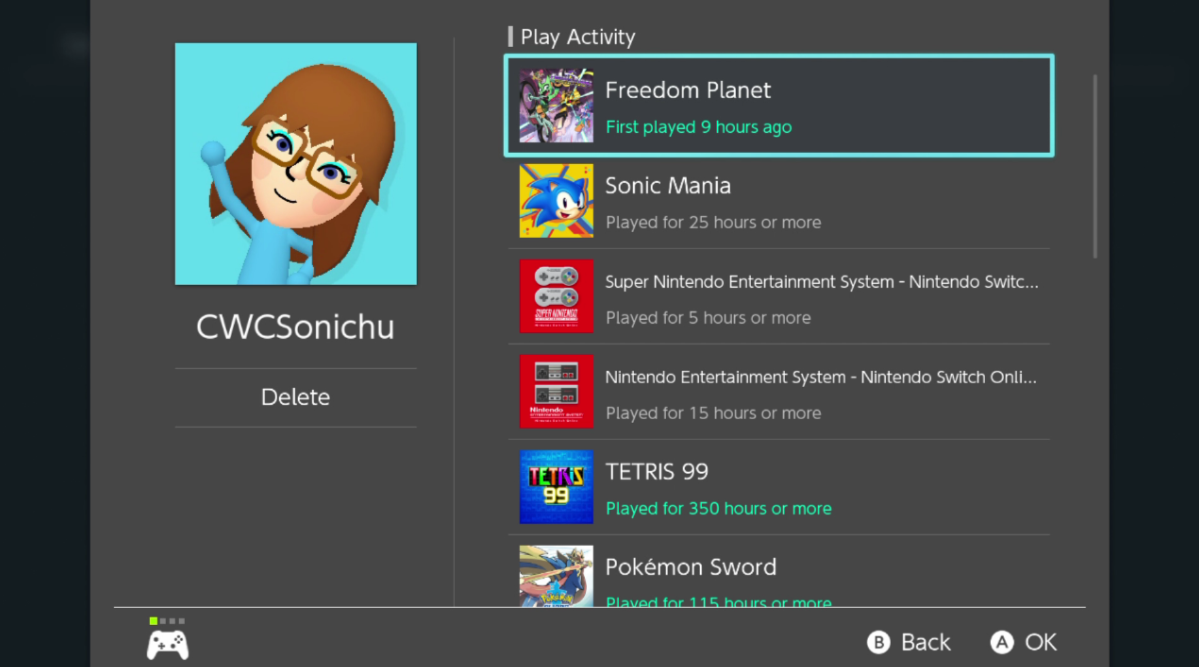Viewport: 1199px width, 667px height.
Task: Click 'Played for 15 hours or more'
Action: point(713,413)
